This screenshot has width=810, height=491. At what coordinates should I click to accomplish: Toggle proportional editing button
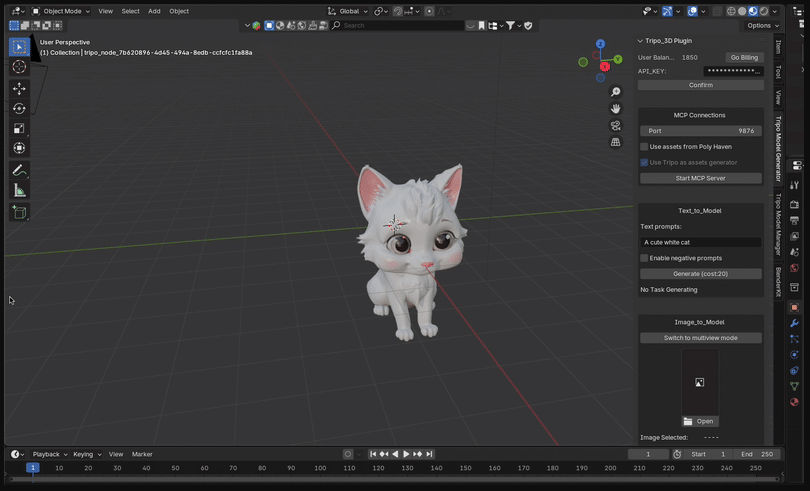coord(429,11)
